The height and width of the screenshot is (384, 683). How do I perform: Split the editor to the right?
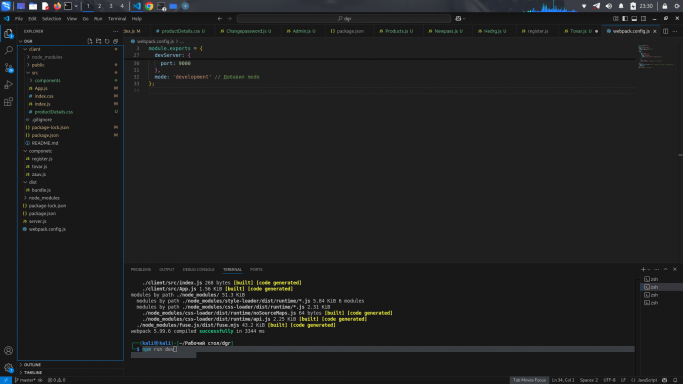[666, 31]
